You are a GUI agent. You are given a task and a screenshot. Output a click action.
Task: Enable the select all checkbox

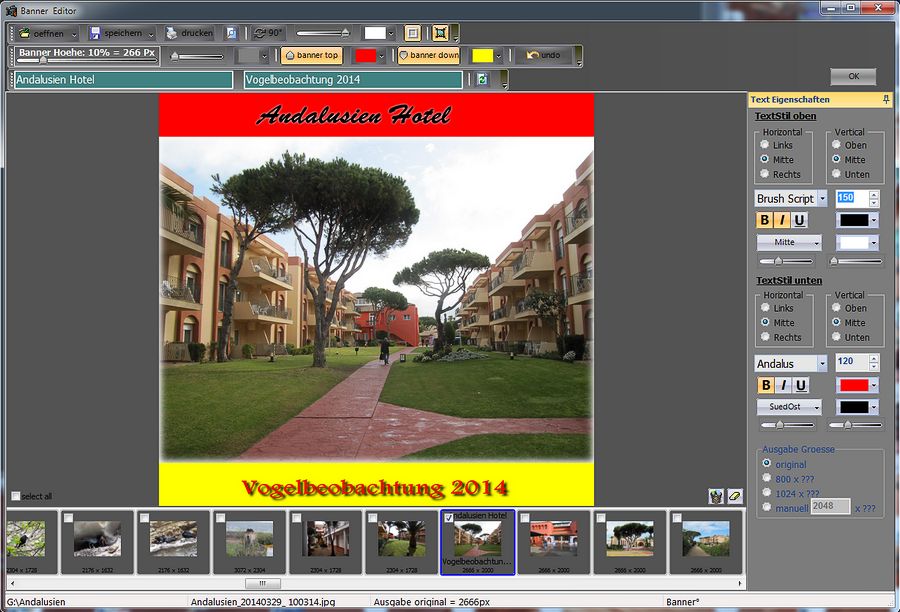pos(15,496)
